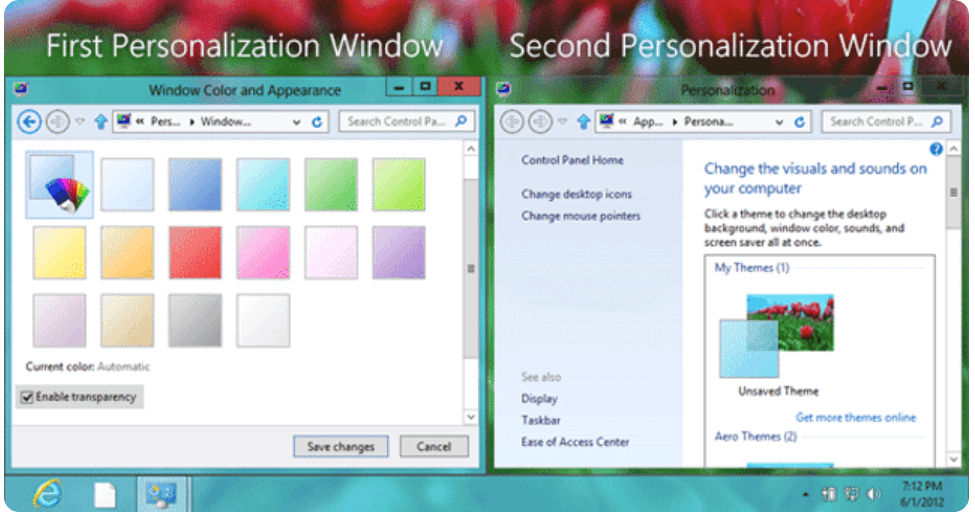Screen dimensions: 975x512
Task: Click the Save changes button
Action: pos(340,447)
